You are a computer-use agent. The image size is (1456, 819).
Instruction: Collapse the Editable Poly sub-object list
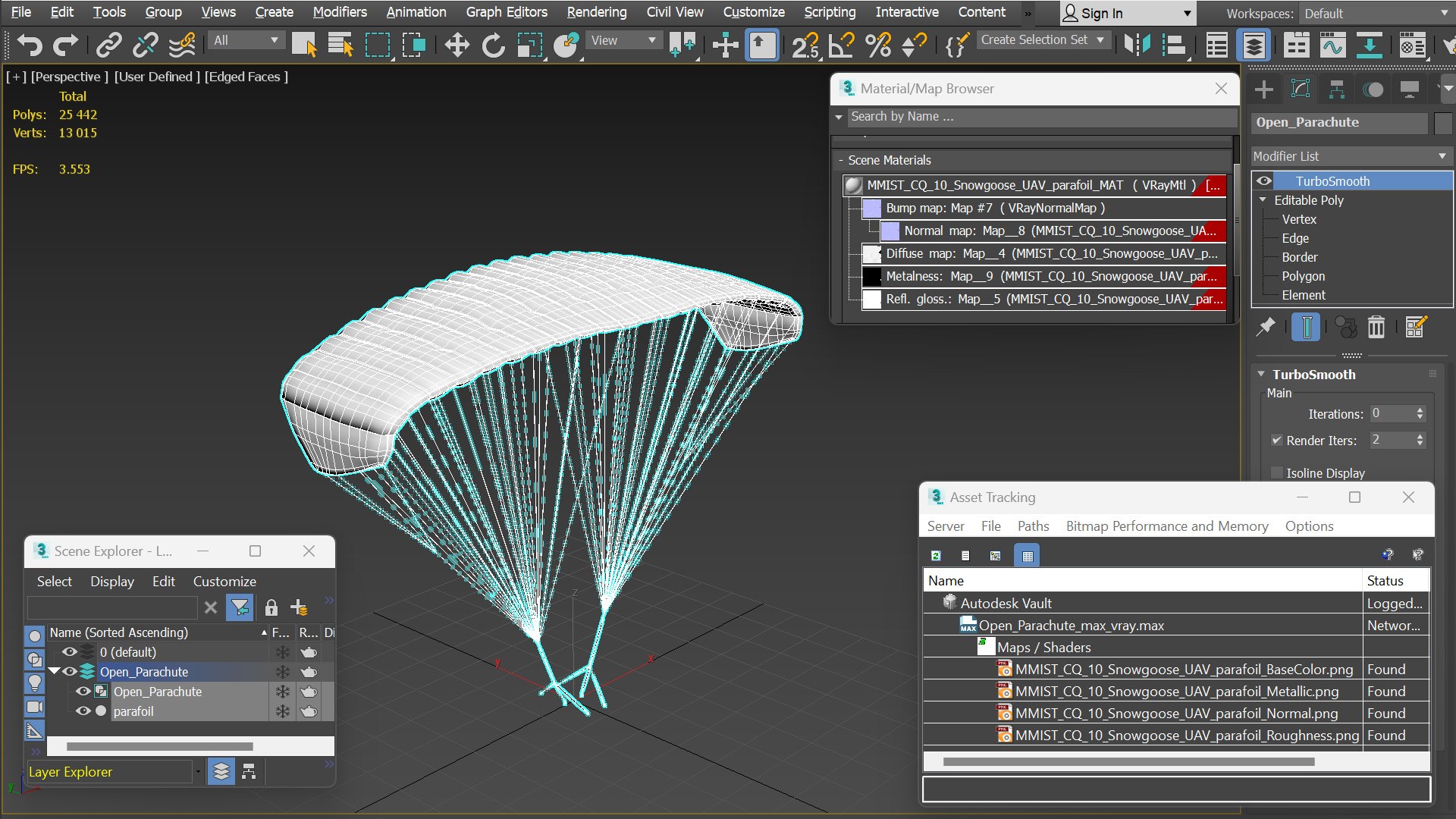[x=1263, y=199]
